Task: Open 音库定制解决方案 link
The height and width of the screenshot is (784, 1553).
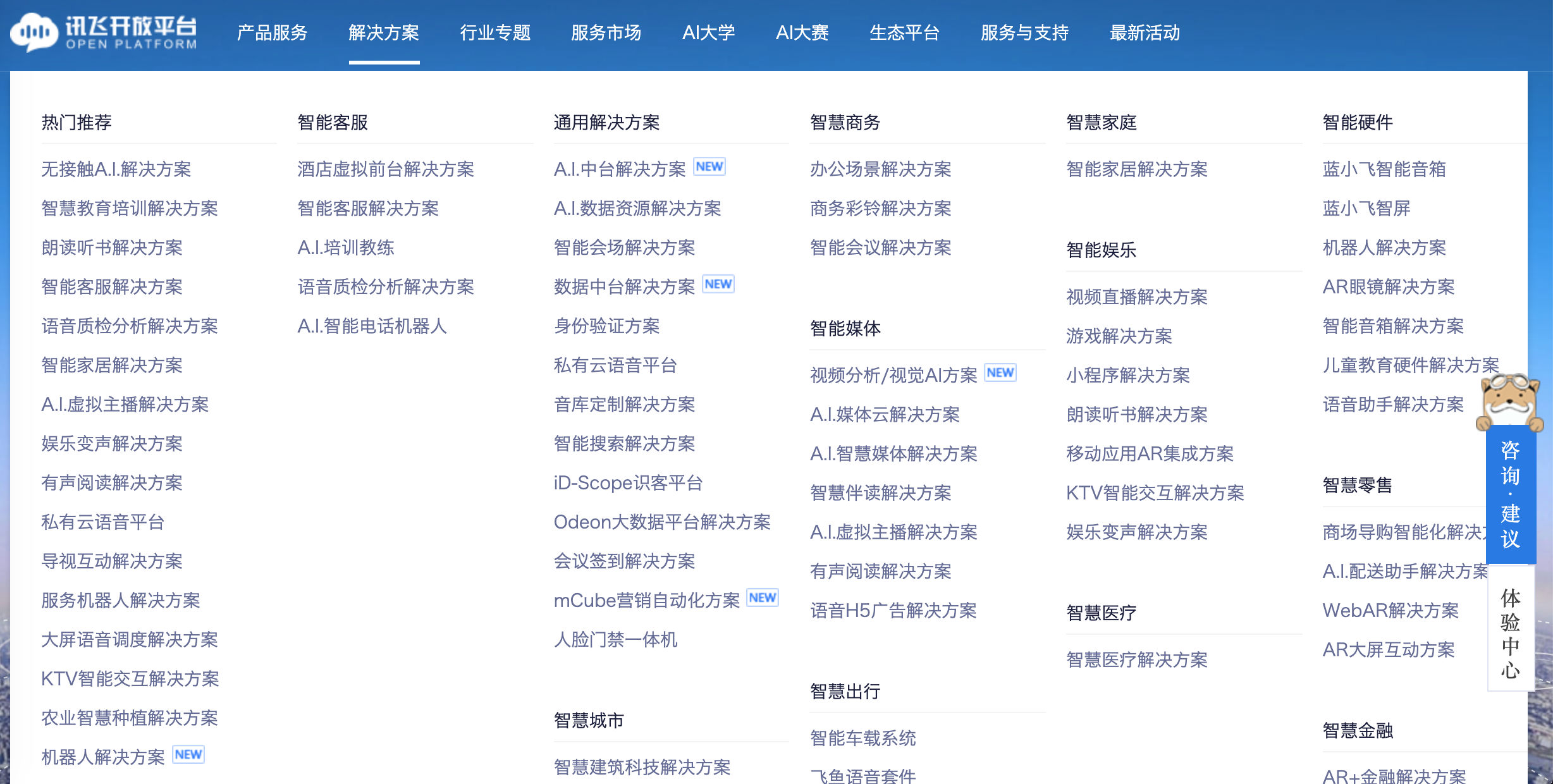Action: (625, 405)
